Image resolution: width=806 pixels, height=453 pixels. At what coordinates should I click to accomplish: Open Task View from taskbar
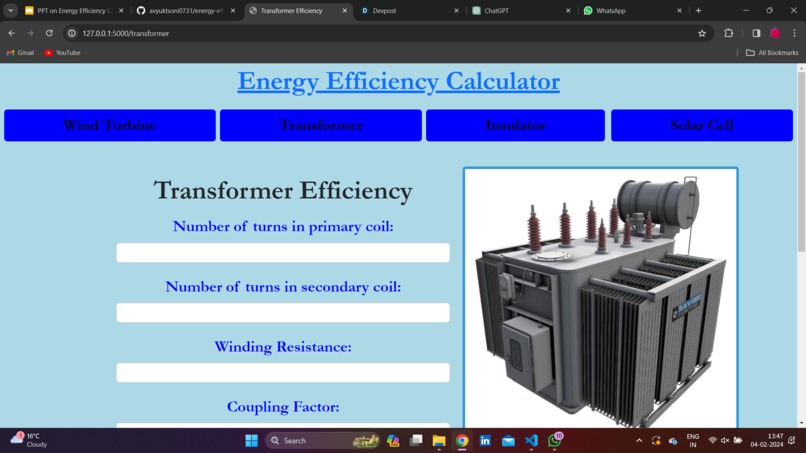pos(416,441)
